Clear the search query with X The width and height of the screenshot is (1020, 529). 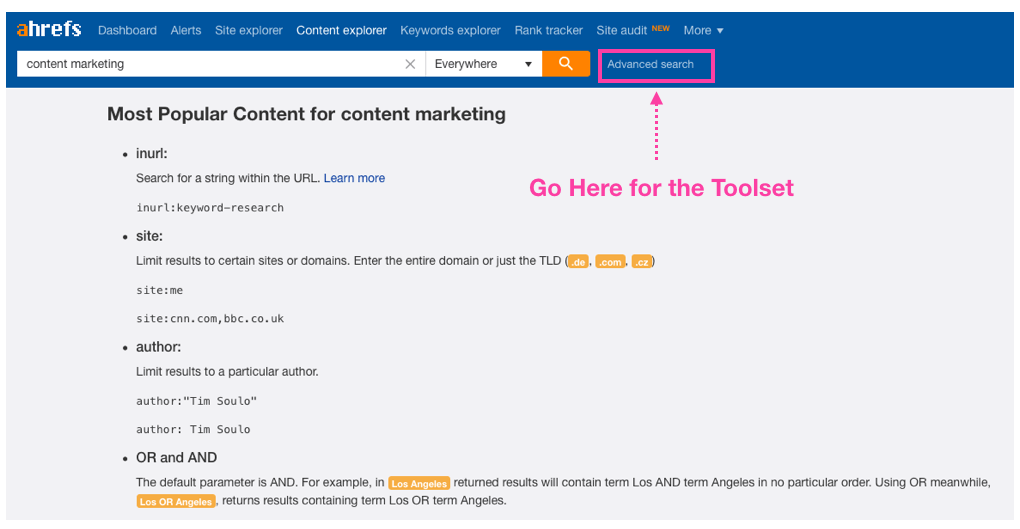pyautogui.click(x=410, y=64)
